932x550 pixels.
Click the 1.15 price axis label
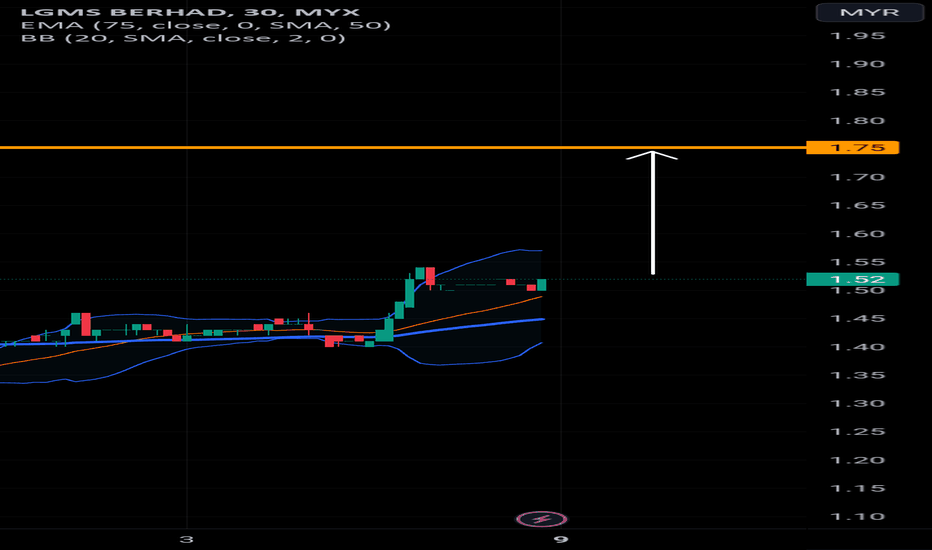pyautogui.click(x=857, y=489)
